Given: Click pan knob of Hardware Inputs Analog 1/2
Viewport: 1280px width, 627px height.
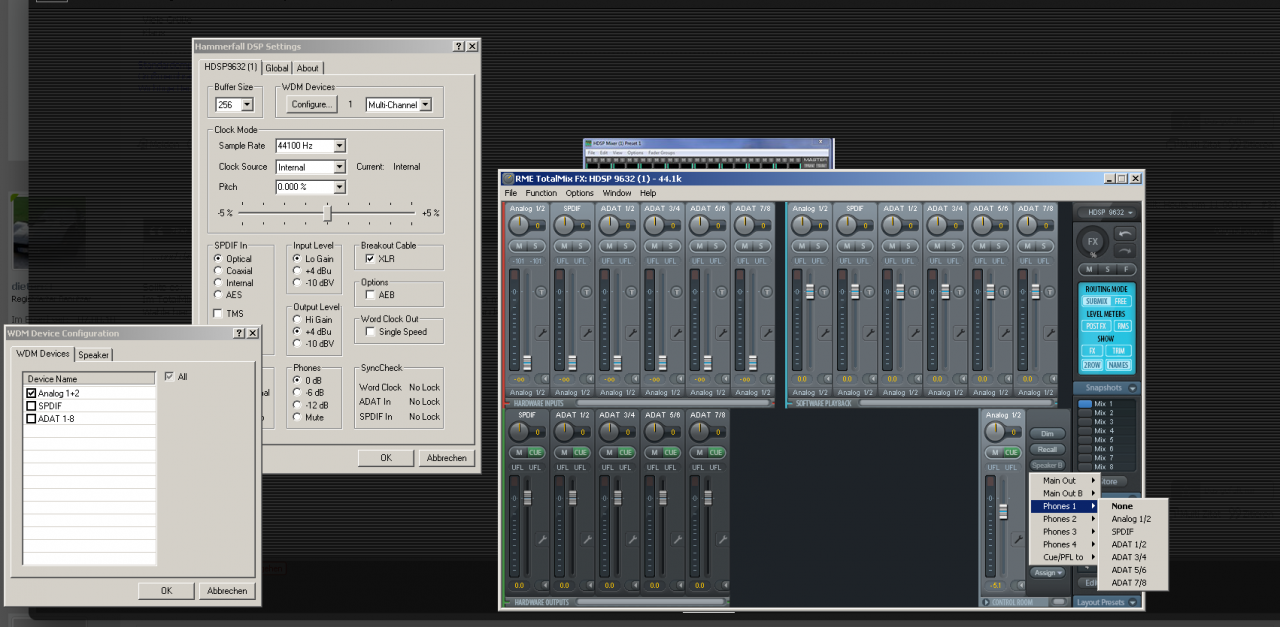Looking at the screenshot, I should [x=519, y=225].
